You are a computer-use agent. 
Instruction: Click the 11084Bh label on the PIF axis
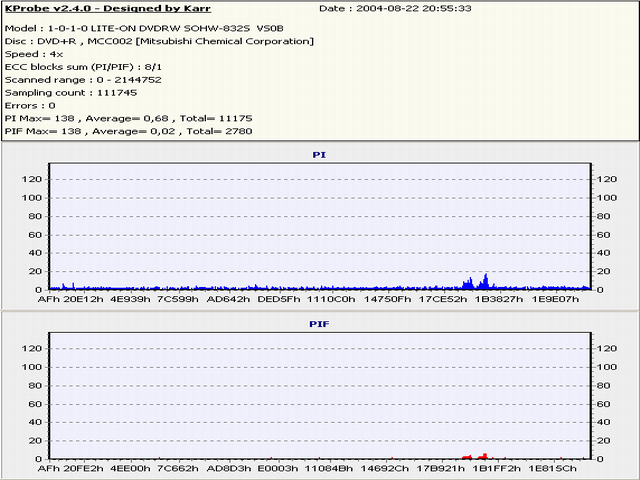329,469
